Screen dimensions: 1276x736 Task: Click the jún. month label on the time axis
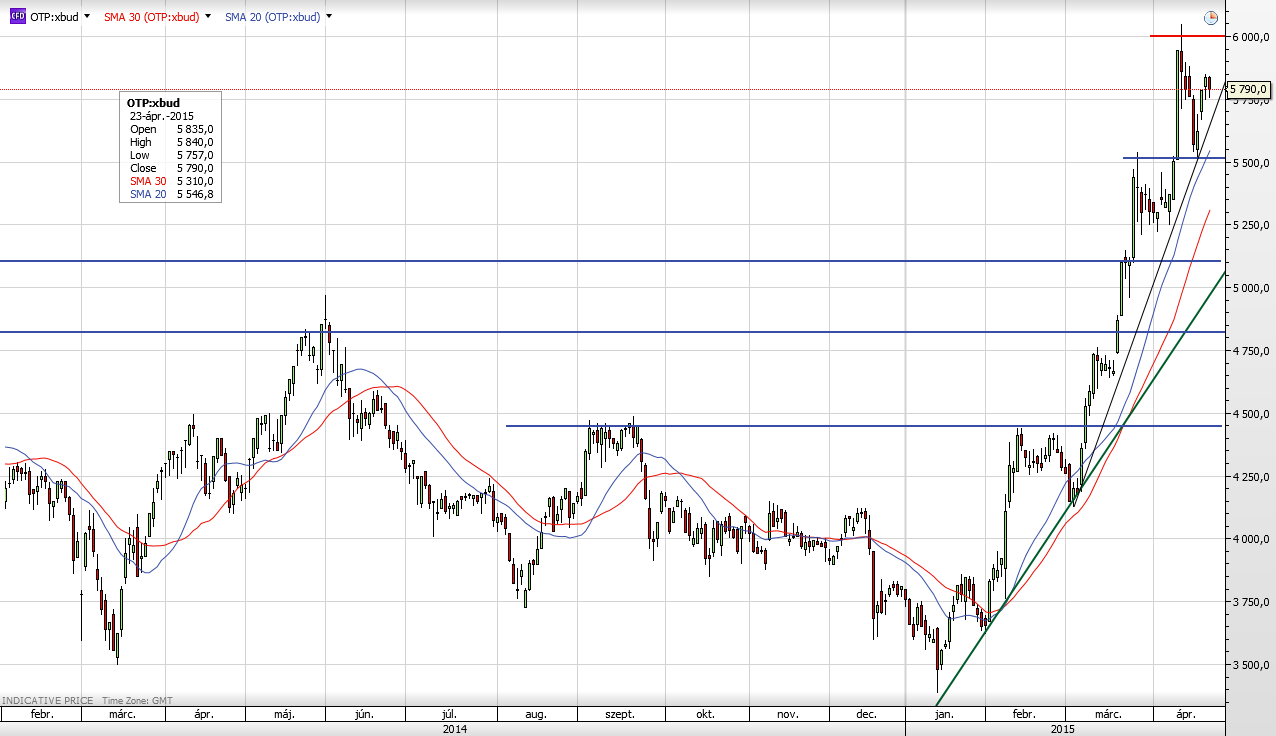tap(364, 715)
